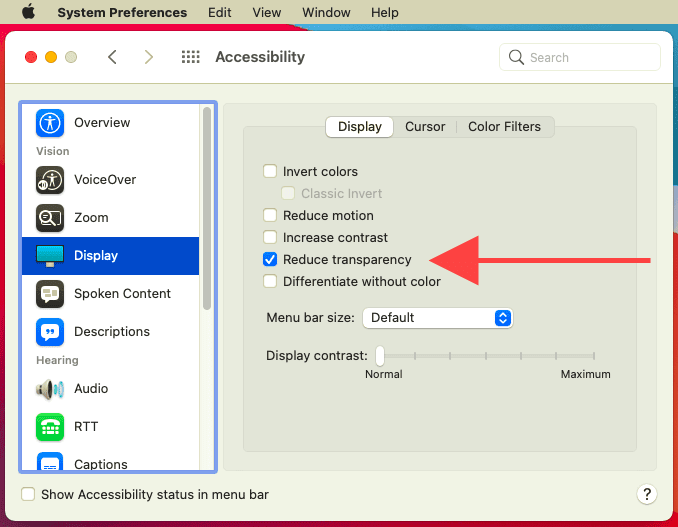678x527 pixels.
Task: Enable Reduce motion checkbox
Action: (x=270, y=215)
